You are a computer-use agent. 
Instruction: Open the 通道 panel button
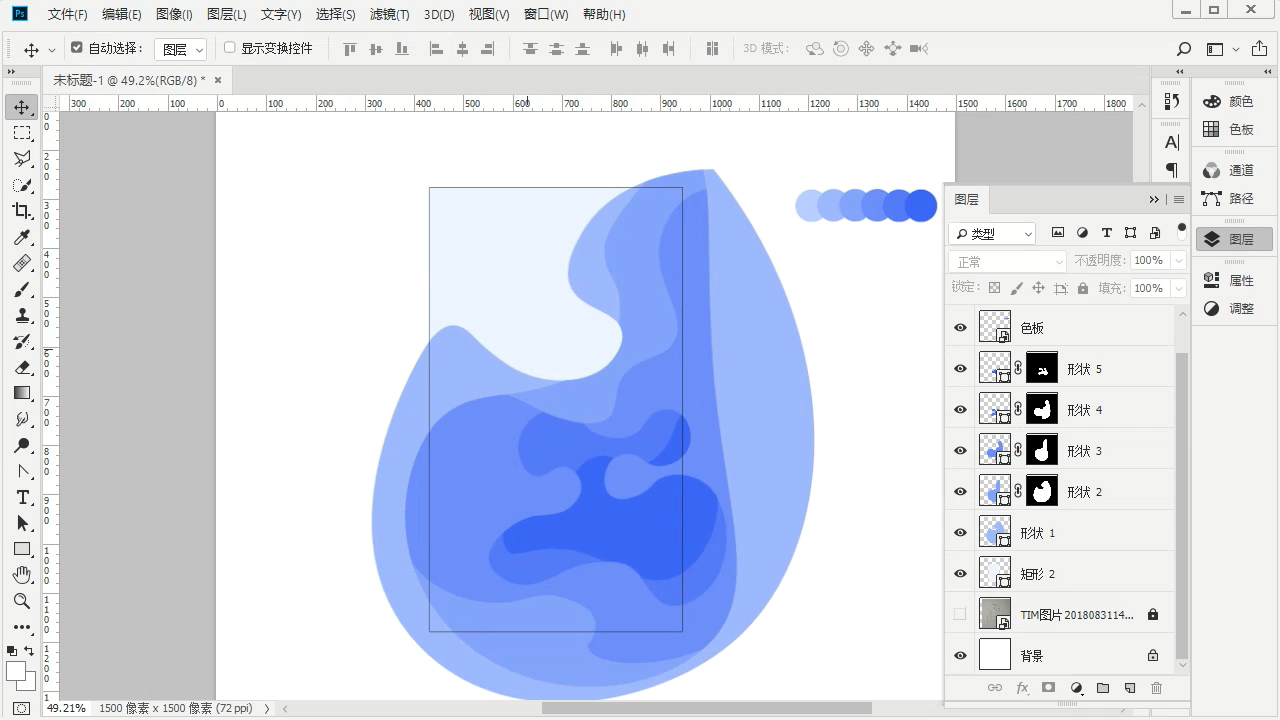click(x=1230, y=171)
